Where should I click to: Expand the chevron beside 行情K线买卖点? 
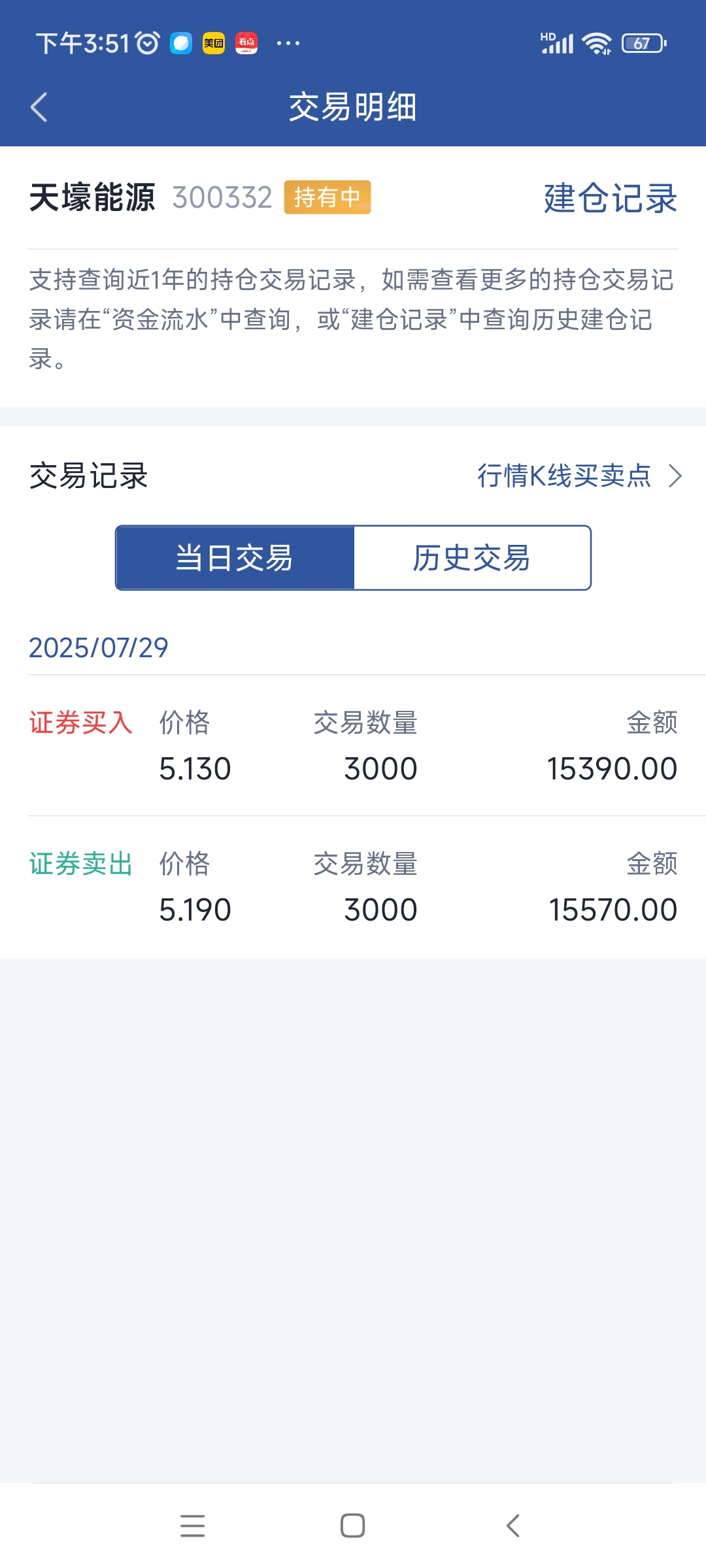click(675, 476)
